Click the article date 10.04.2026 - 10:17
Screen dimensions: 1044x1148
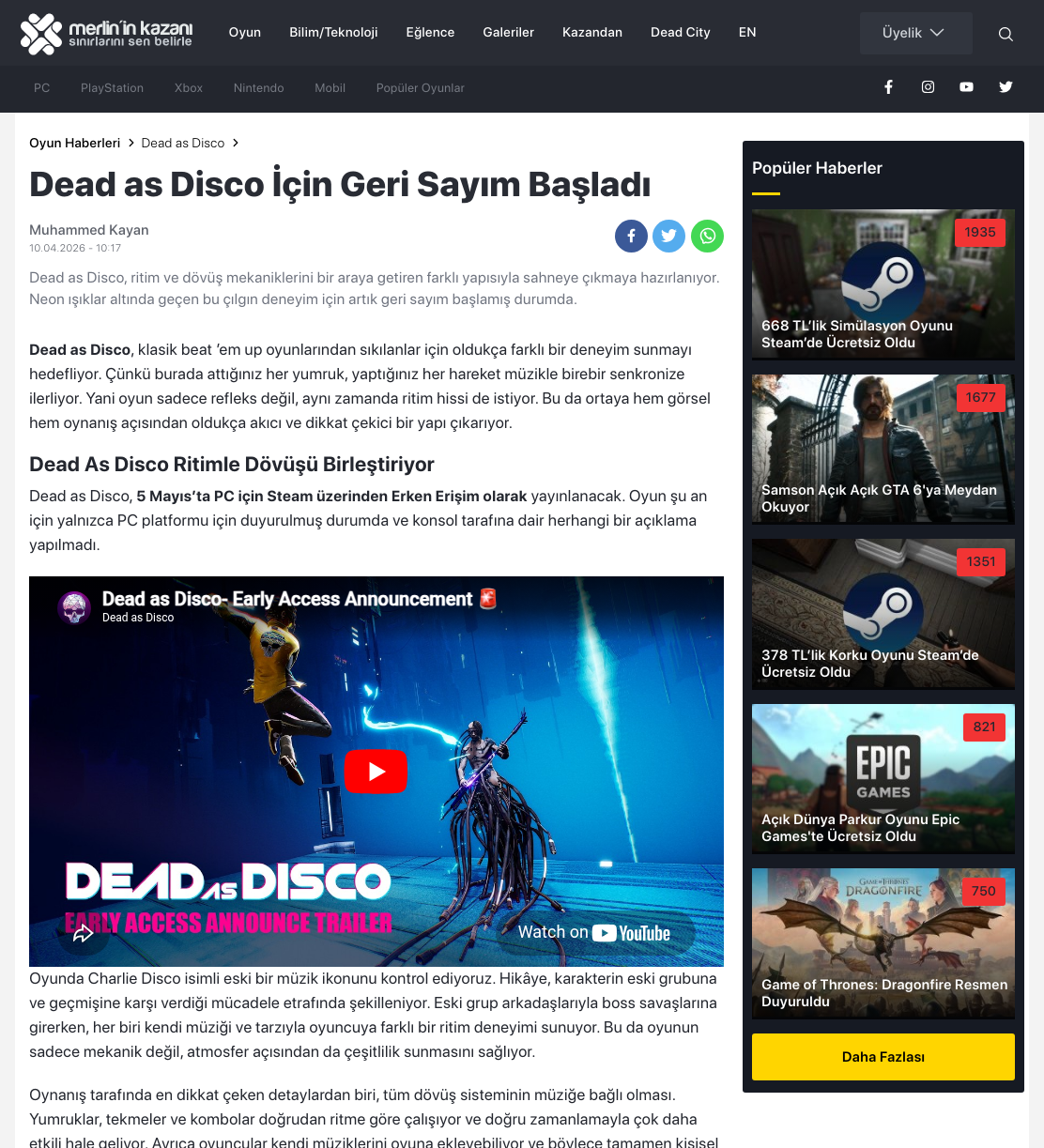point(75,248)
